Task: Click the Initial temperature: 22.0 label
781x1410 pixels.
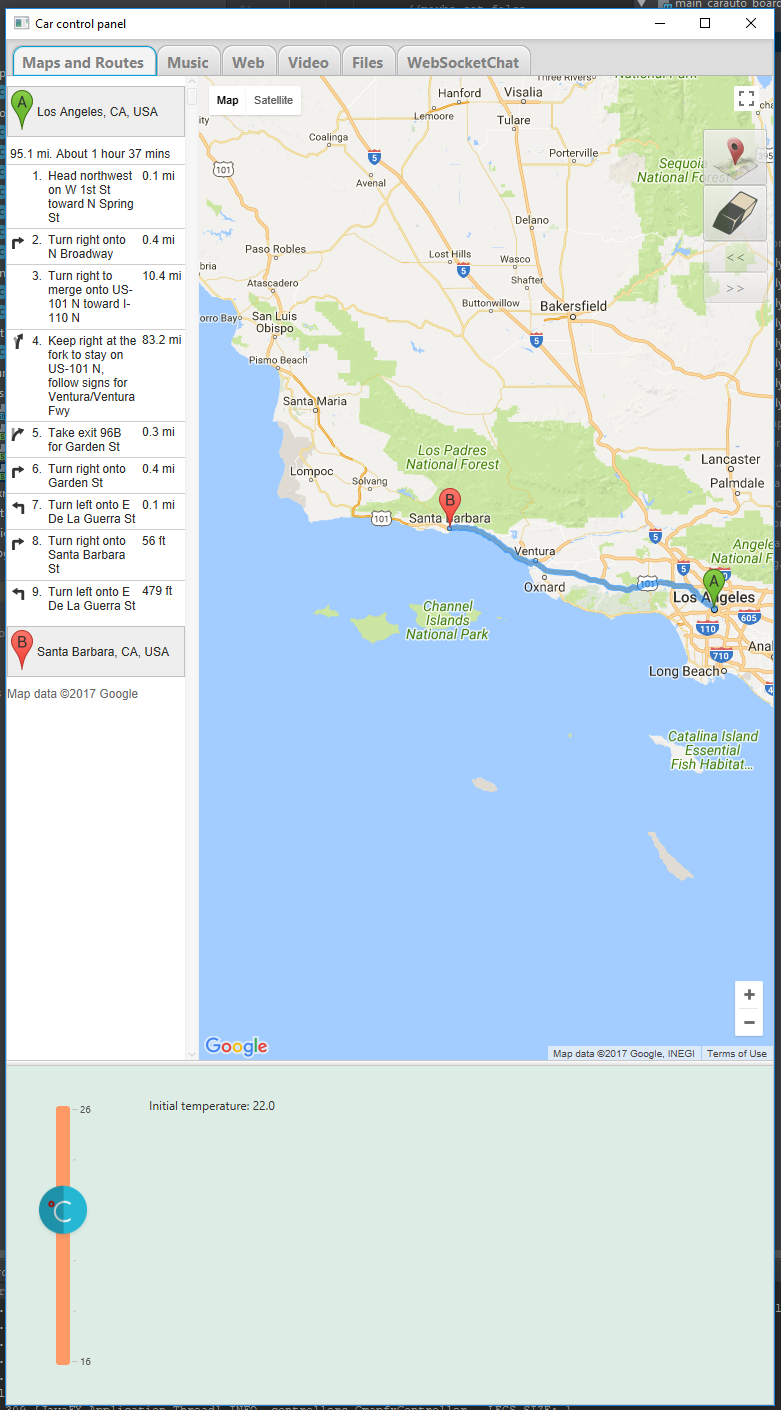Action: (212, 1106)
